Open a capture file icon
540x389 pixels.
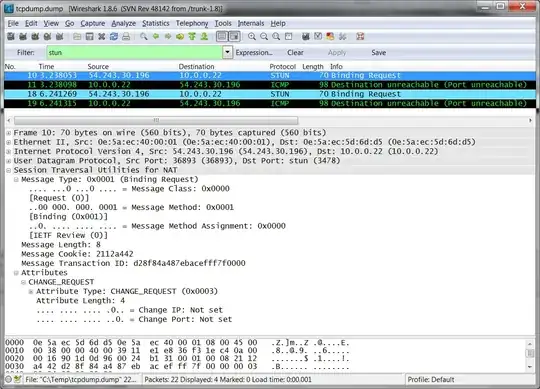click(77, 36)
